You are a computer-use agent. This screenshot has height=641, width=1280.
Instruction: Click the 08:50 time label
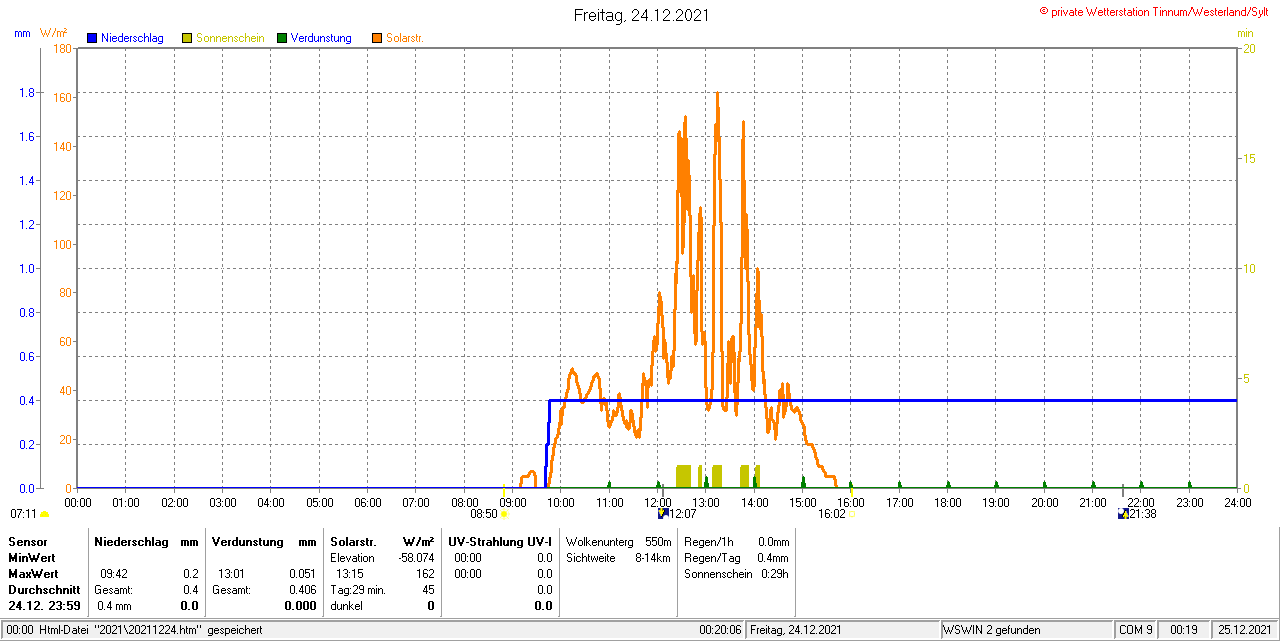click(484, 514)
